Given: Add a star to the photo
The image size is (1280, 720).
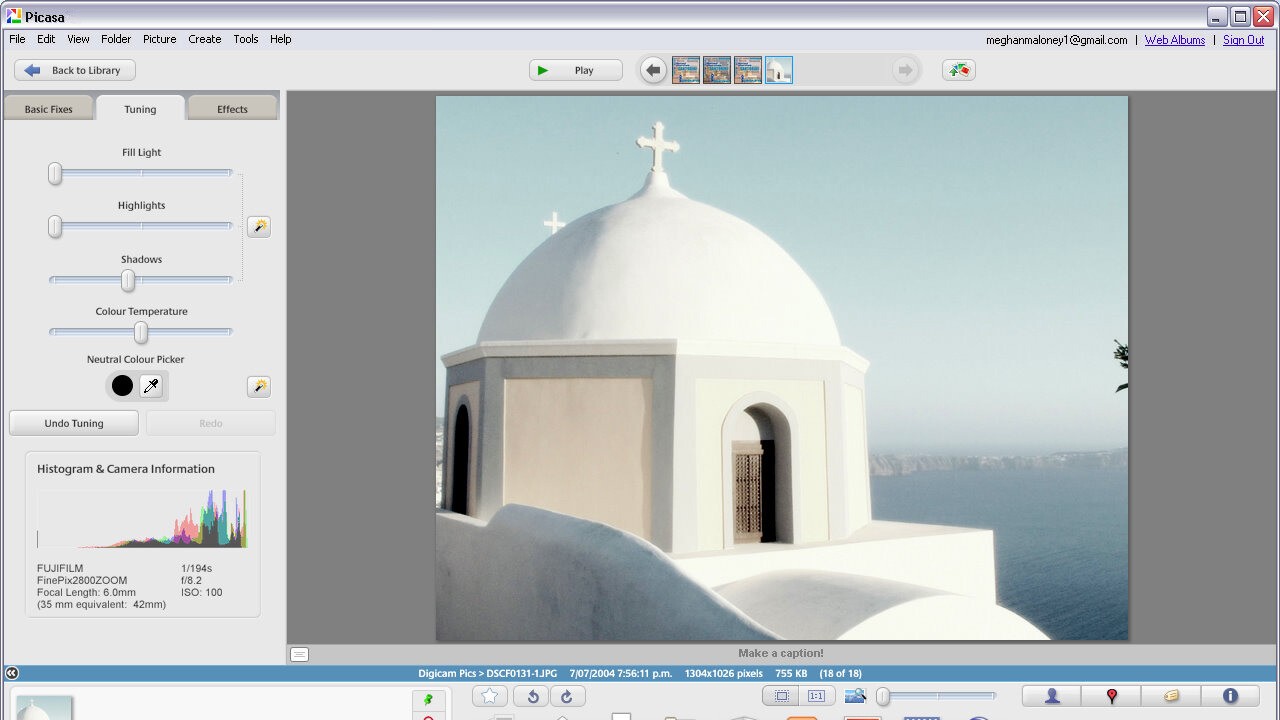Looking at the screenshot, I should point(489,697).
